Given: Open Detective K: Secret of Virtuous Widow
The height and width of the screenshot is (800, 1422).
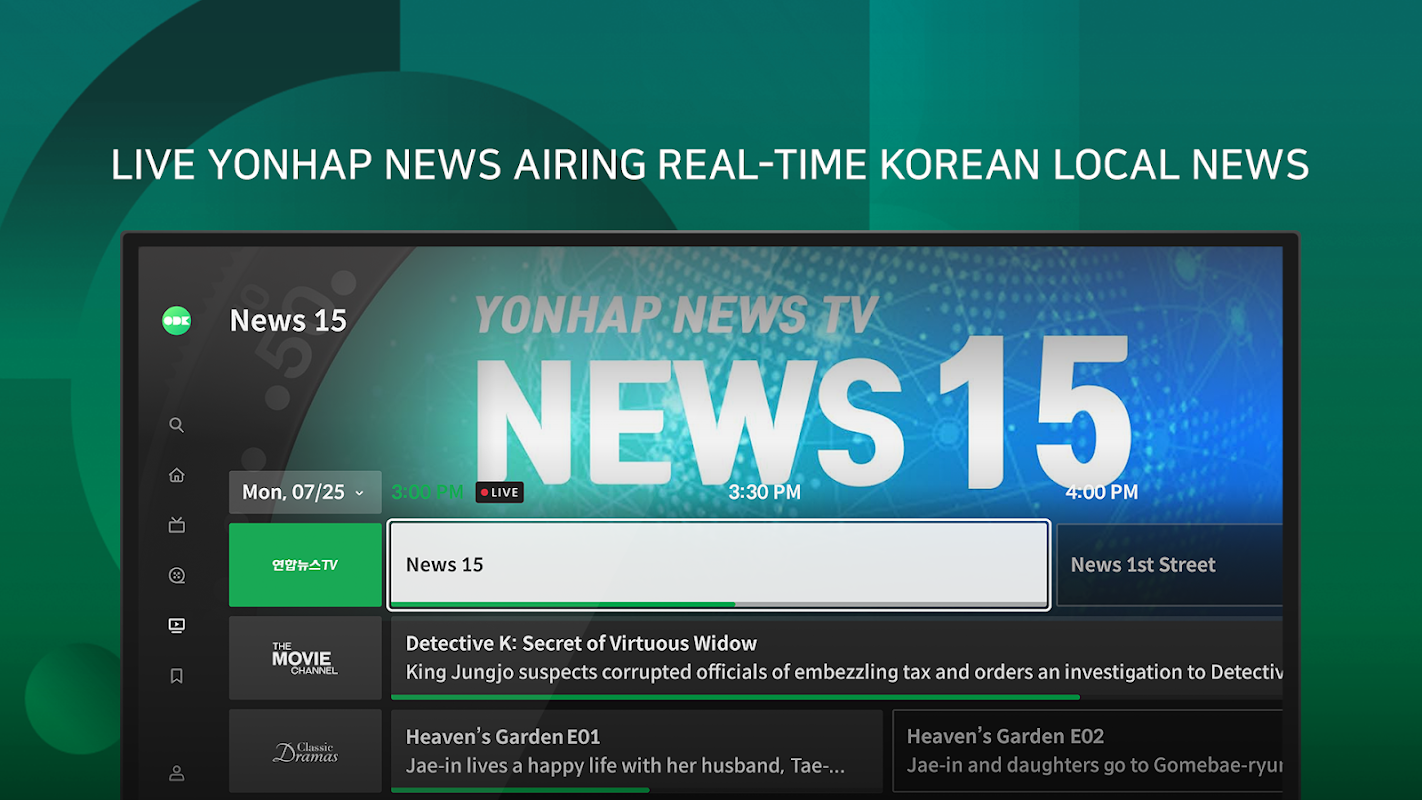Looking at the screenshot, I should coord(836,657).
